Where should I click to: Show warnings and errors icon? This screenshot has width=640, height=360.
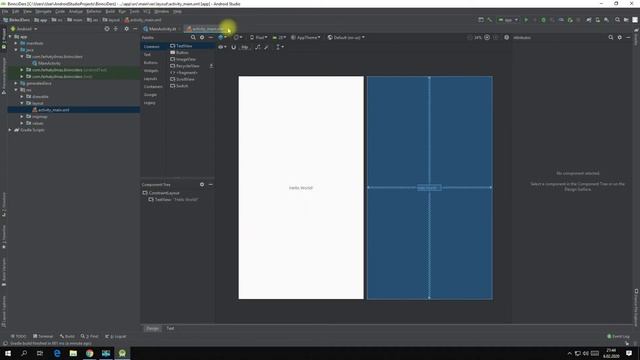[x=507, y=37]
